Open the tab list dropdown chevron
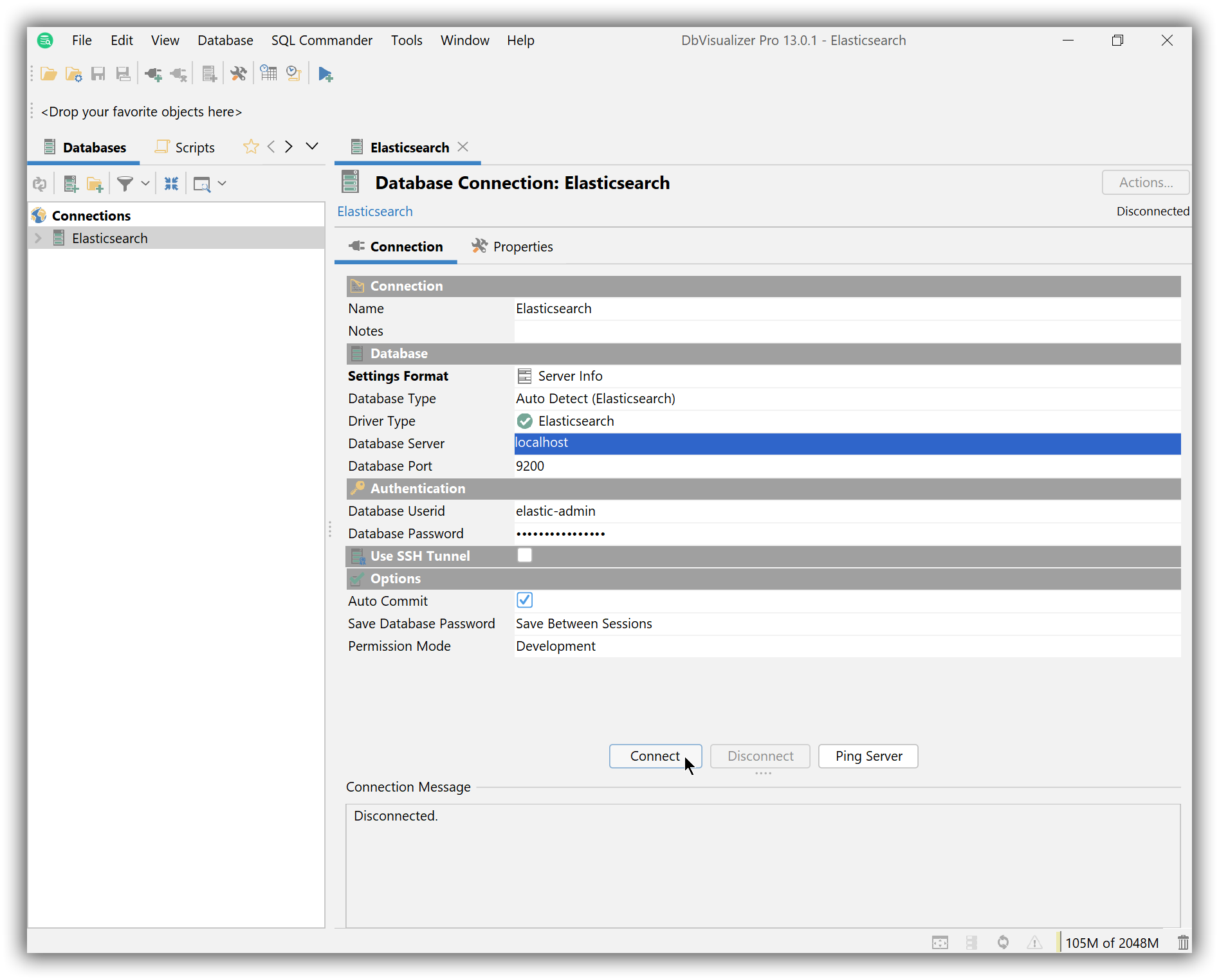Image resolution: width=1219 pixels, height=980 pixels. 312,147
